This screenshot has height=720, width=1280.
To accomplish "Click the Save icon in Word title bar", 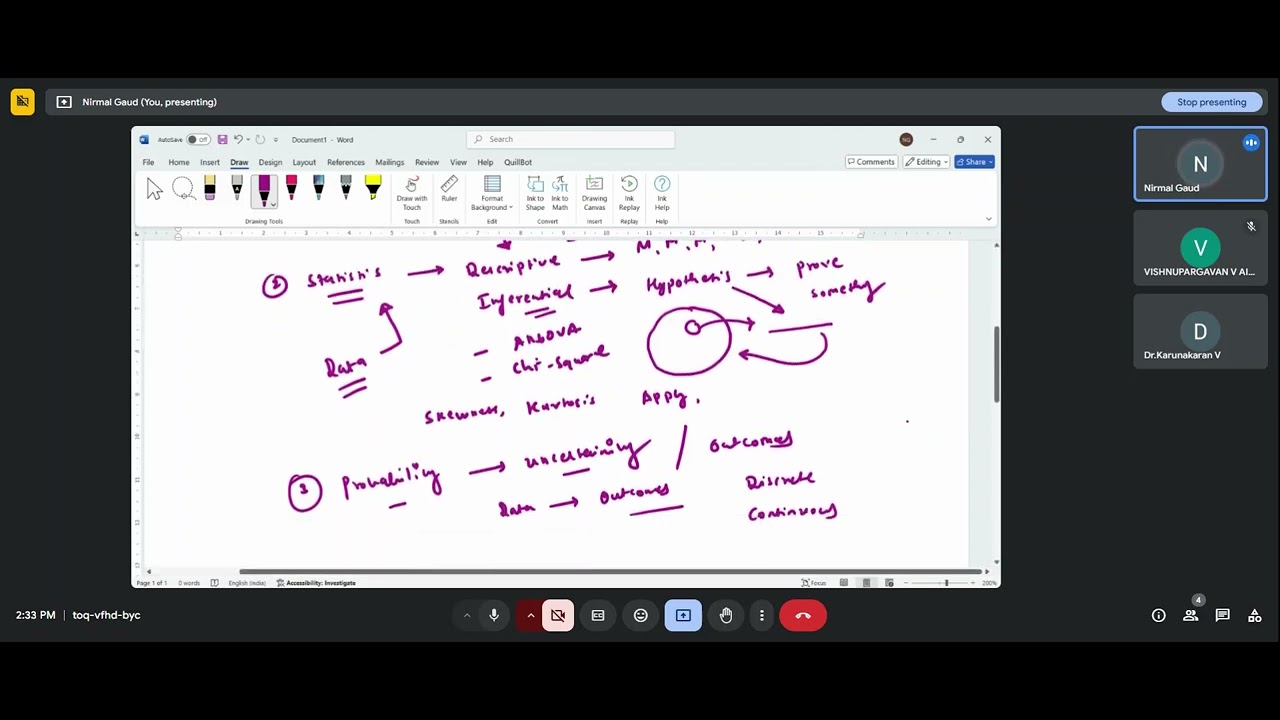I will pyautogui.click(x=222, y=140).
